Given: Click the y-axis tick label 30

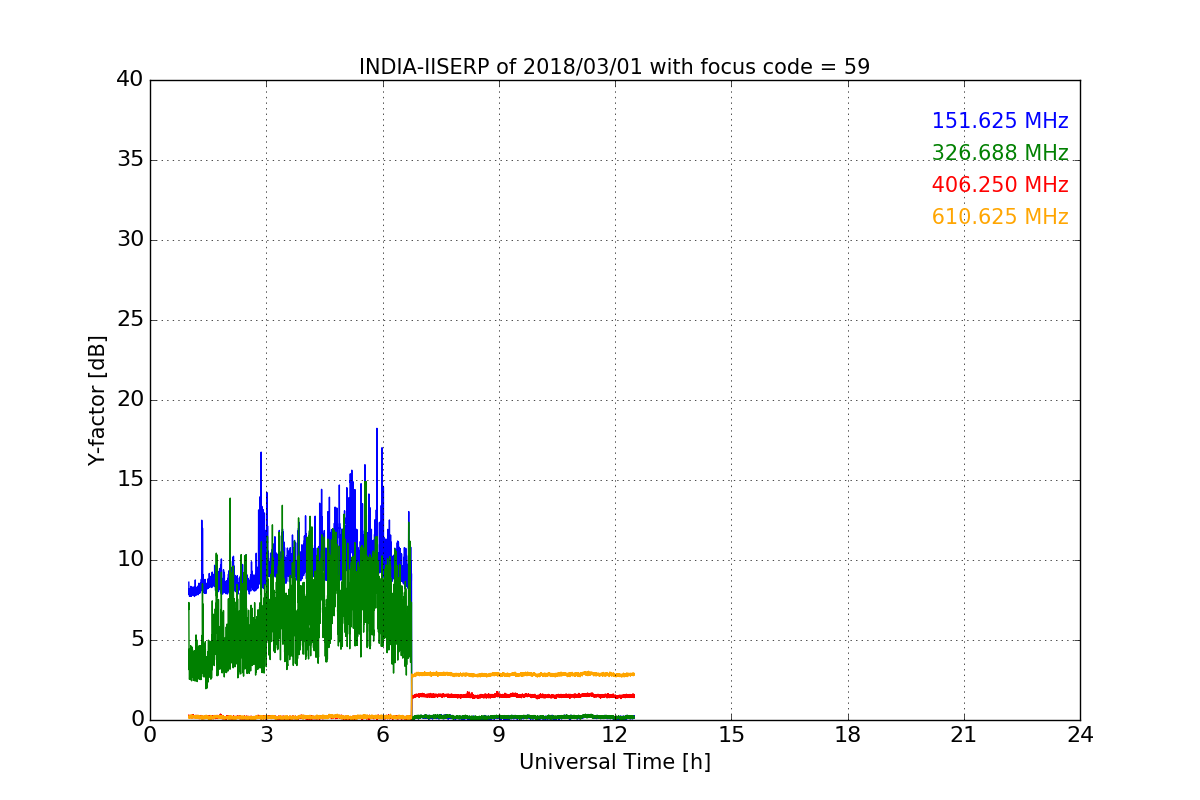Looking at the screenshot, I should pyautogui.click(x=129, y=240).
